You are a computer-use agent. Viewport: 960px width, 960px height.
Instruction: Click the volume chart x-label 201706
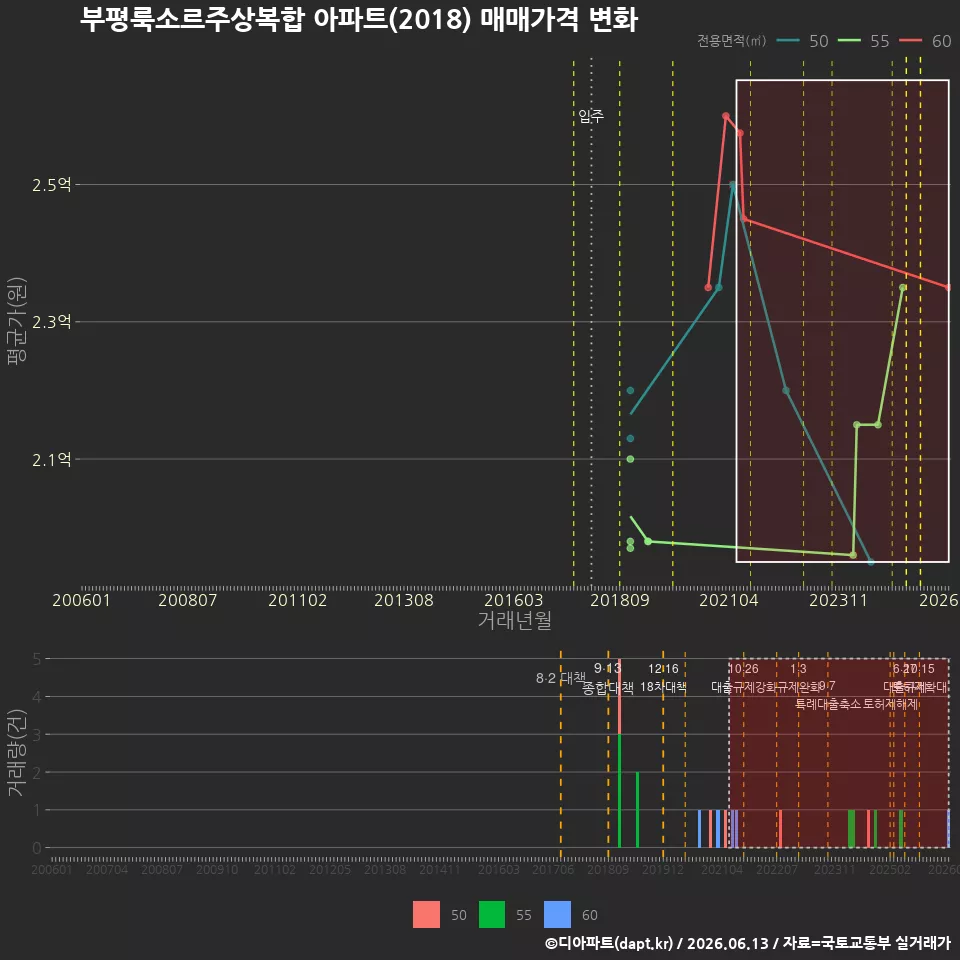(x=553, y=869)
